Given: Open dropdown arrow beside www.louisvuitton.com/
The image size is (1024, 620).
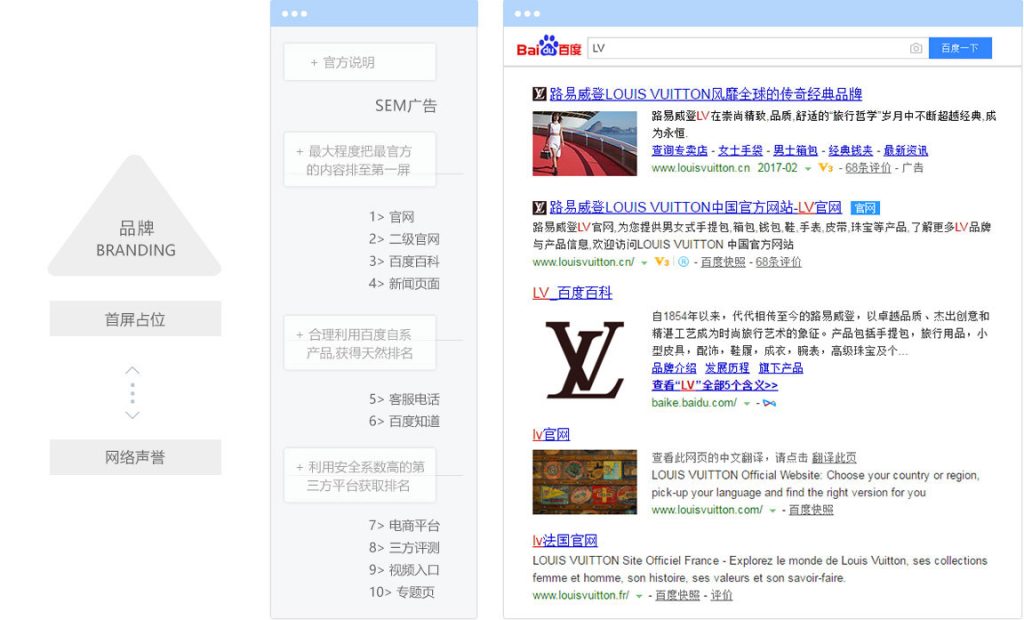Looking at the screenshot, I should tap(772, 511).
